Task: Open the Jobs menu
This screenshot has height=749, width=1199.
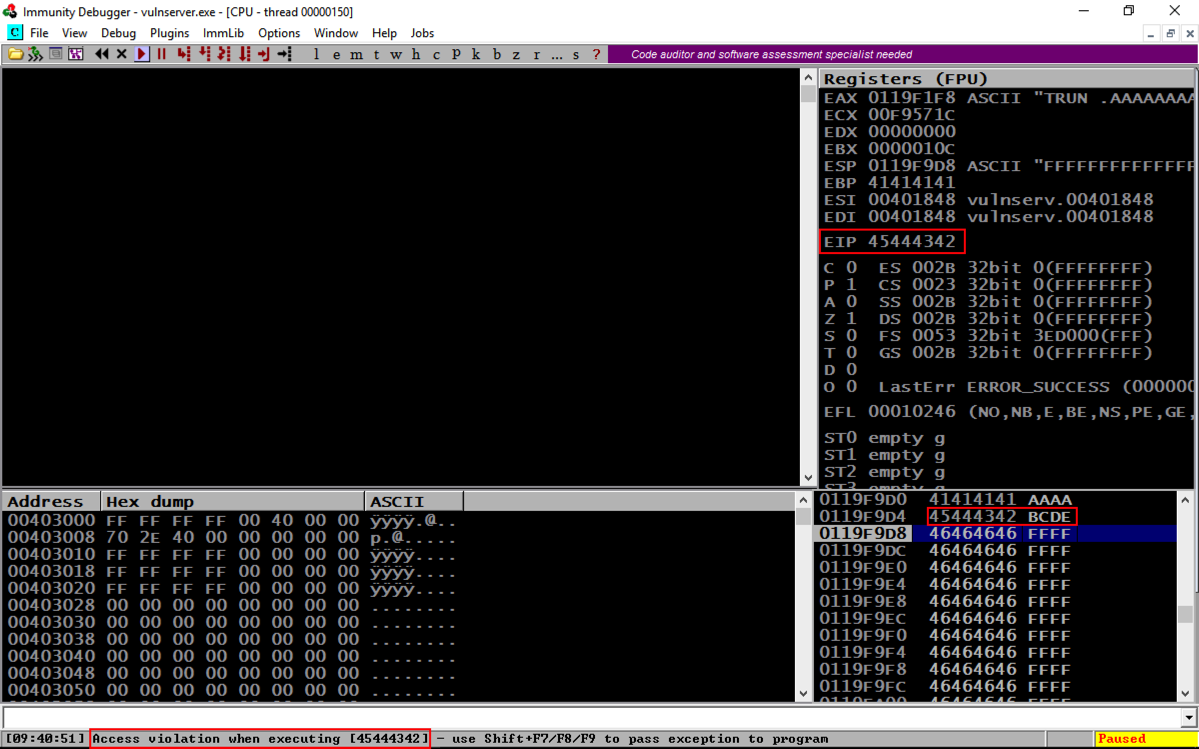Action: coord(422,33)
